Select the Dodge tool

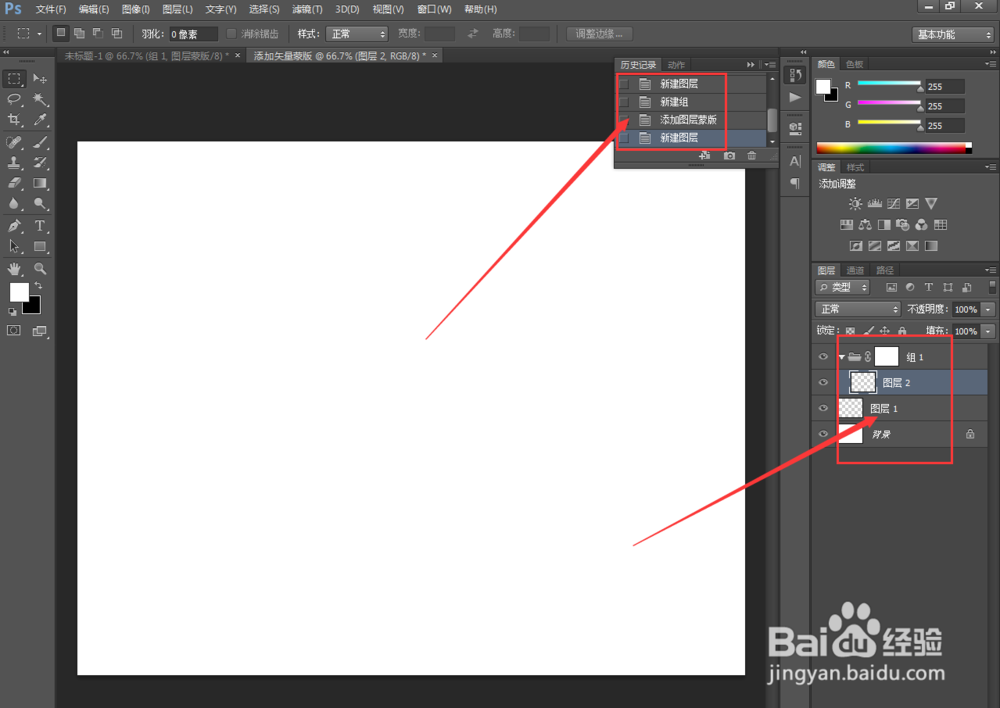click(40, 203)
